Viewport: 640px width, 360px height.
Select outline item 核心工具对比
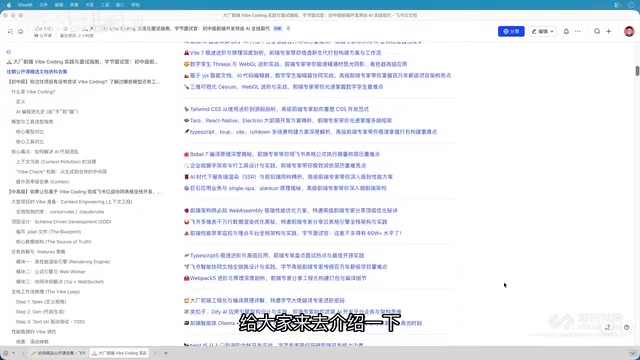[30, 142]
